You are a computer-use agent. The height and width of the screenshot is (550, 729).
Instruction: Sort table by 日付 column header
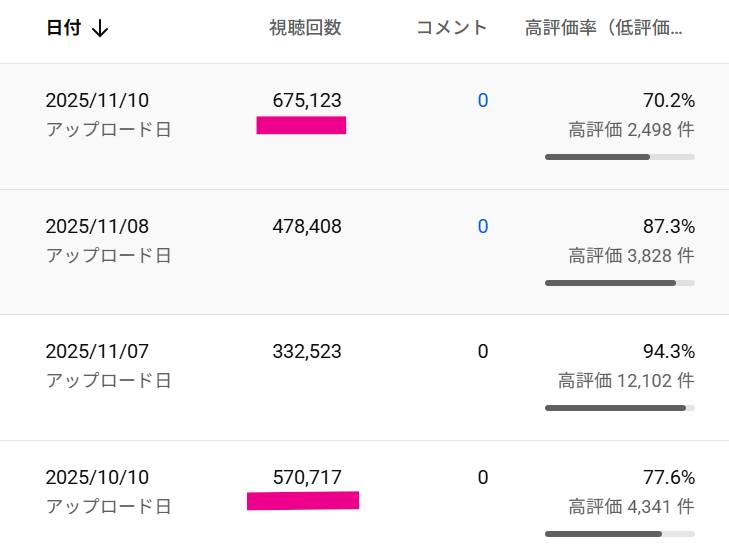(x=64, y=28)
